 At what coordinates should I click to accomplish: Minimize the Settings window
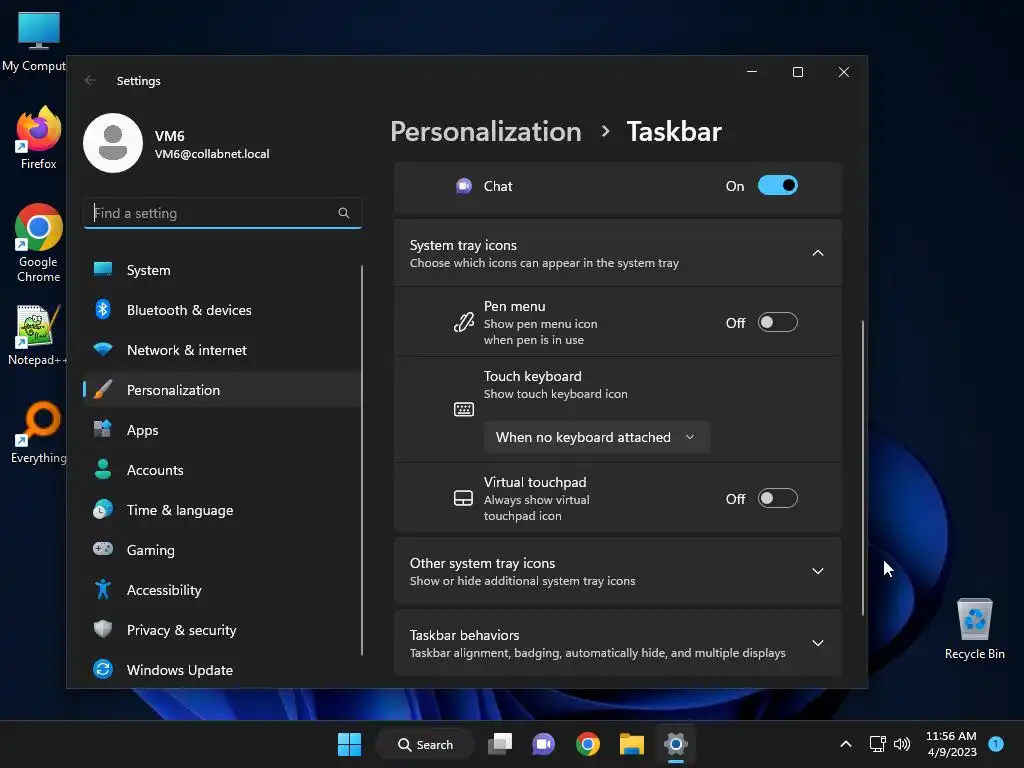pyautogui.click(x=752, y=72)
